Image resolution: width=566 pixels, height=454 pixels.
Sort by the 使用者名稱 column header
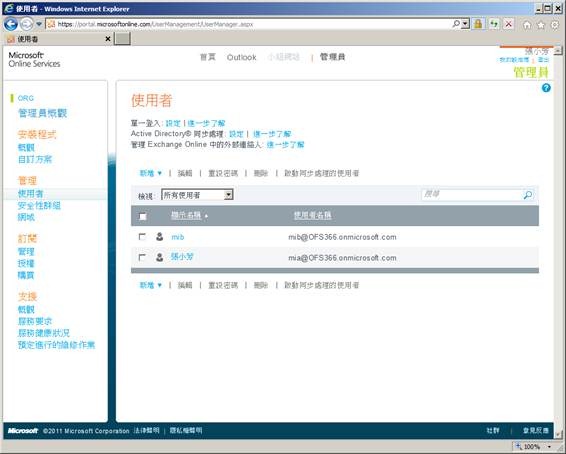tap(313, 215)
